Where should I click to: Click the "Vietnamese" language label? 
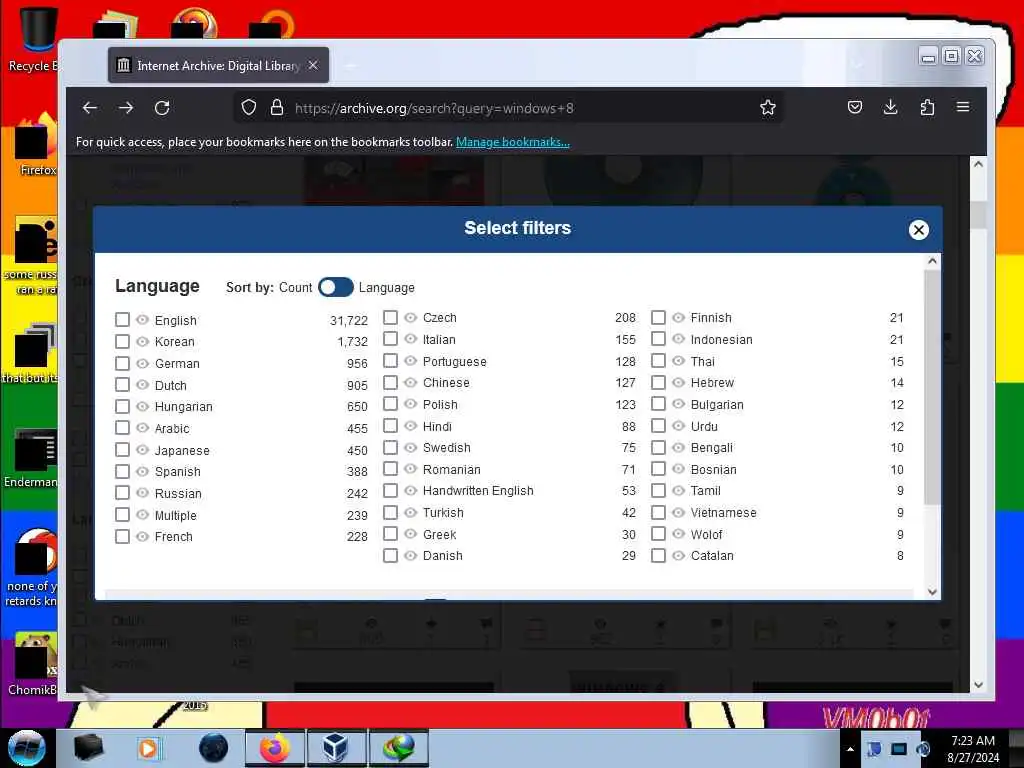(x=724, y=513)
